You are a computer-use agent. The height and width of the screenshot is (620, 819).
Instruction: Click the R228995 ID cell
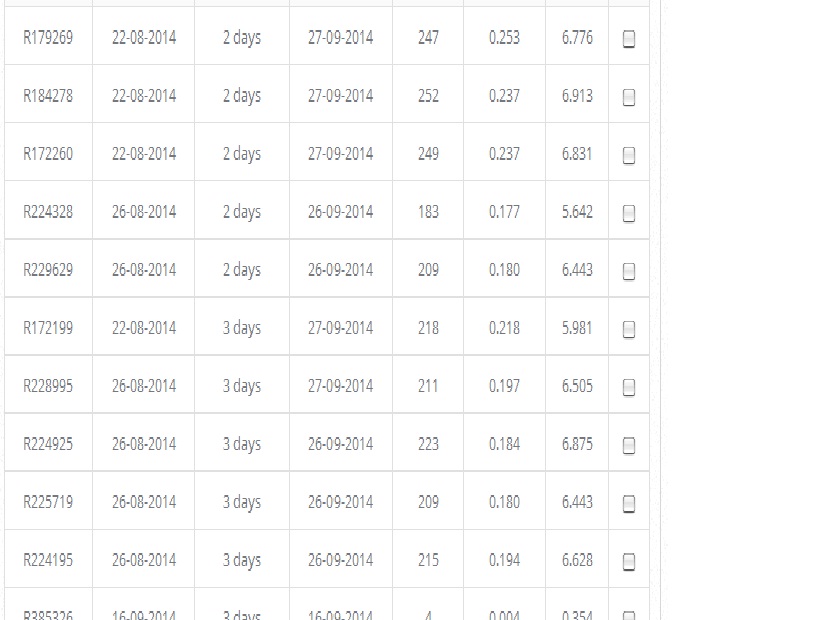coord(48,386)
